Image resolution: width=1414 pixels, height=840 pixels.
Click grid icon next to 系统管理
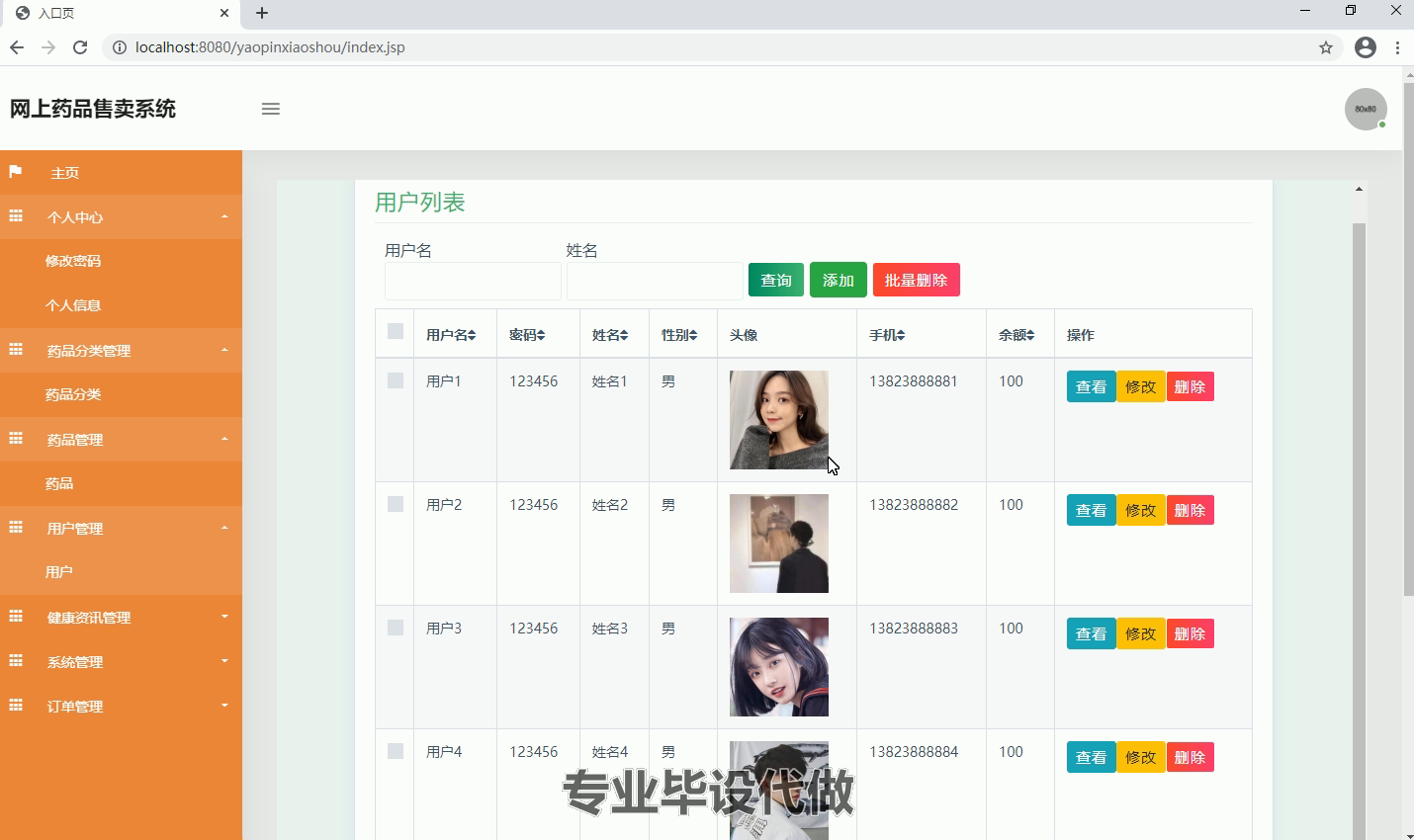tap(16, 661)
